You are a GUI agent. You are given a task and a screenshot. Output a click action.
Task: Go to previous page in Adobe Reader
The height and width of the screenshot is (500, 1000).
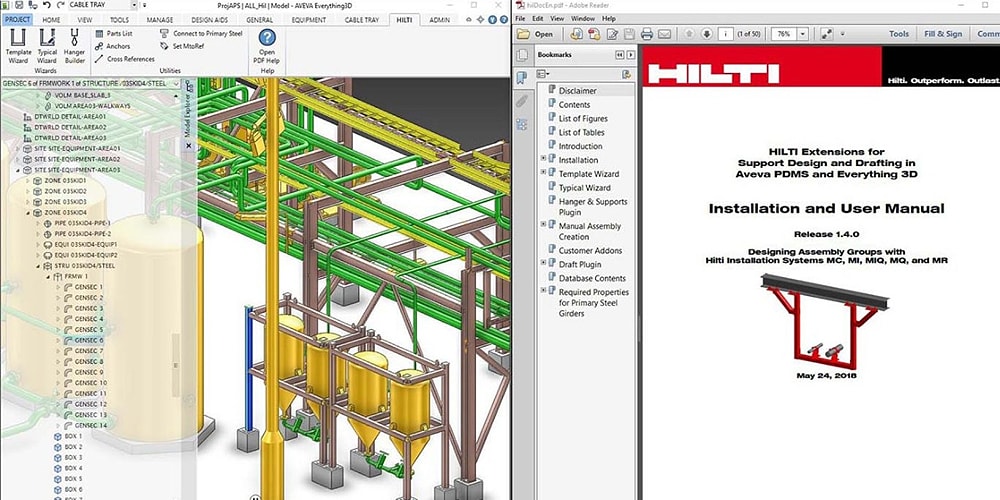pos(689,34)
